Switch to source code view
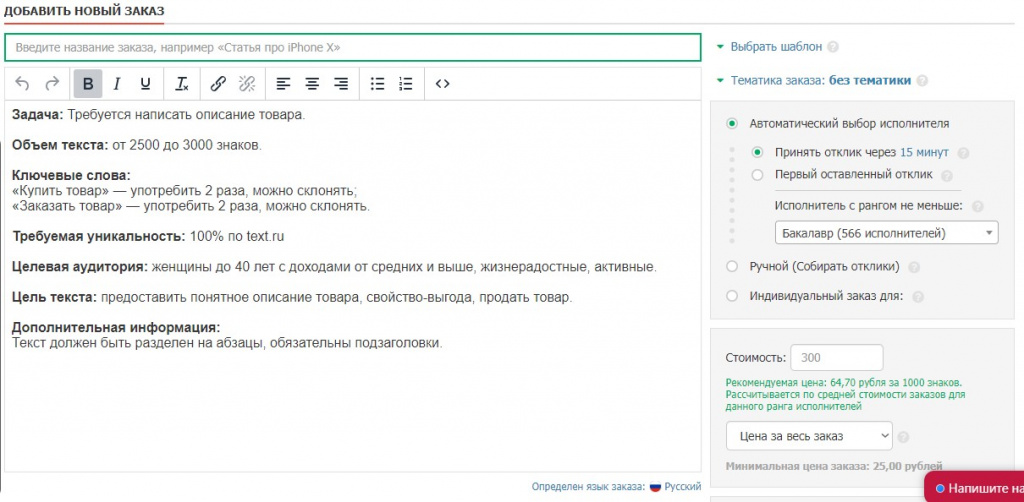1024x502 pixels. [442, 84]
